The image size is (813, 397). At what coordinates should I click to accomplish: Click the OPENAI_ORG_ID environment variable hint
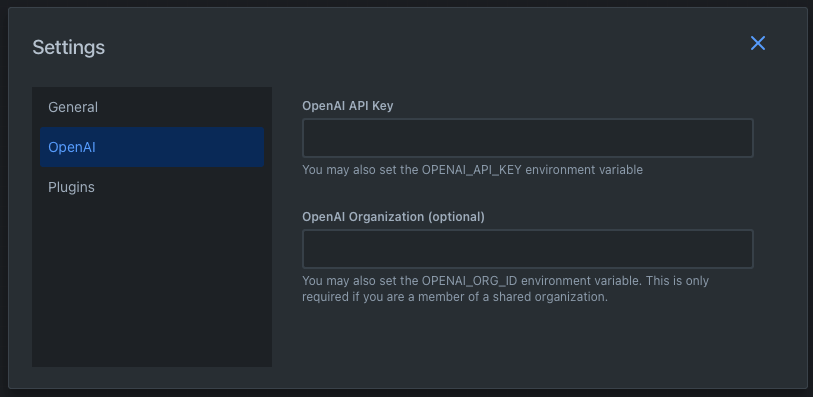[506, 289]
